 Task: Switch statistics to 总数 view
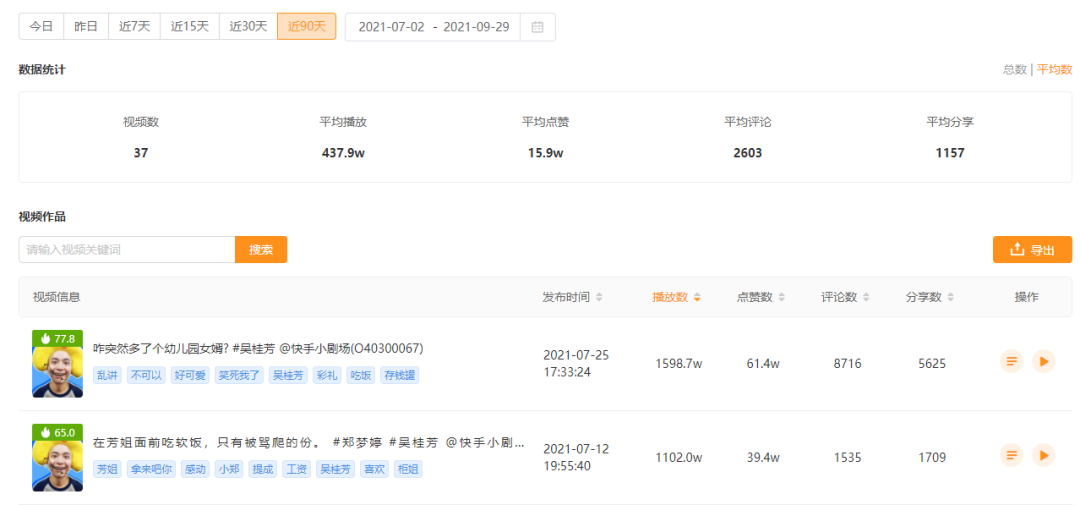point(1015,70)
